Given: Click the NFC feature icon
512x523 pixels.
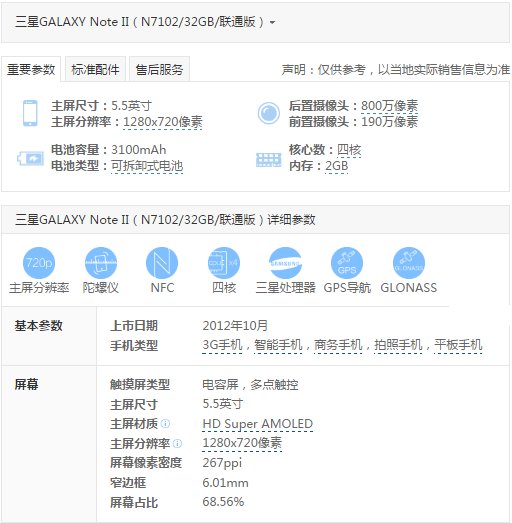Looking at the screenshot, I should click(162, 263).
